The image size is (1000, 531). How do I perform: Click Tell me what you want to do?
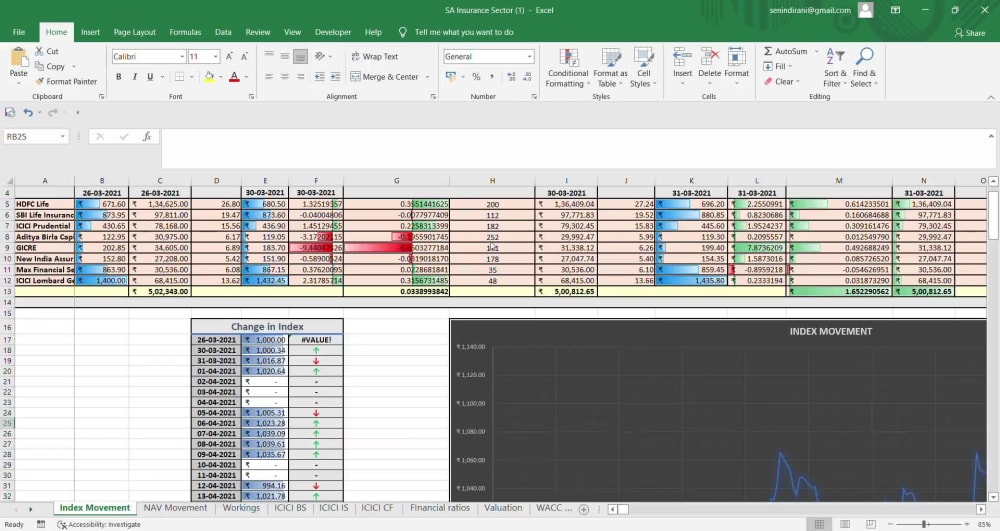463,32
